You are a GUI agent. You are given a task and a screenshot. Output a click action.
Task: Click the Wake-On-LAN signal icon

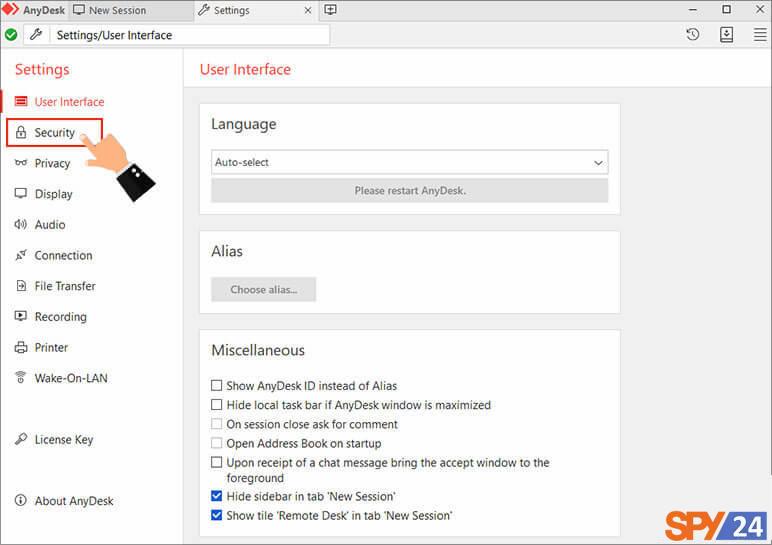click(21, 378)
